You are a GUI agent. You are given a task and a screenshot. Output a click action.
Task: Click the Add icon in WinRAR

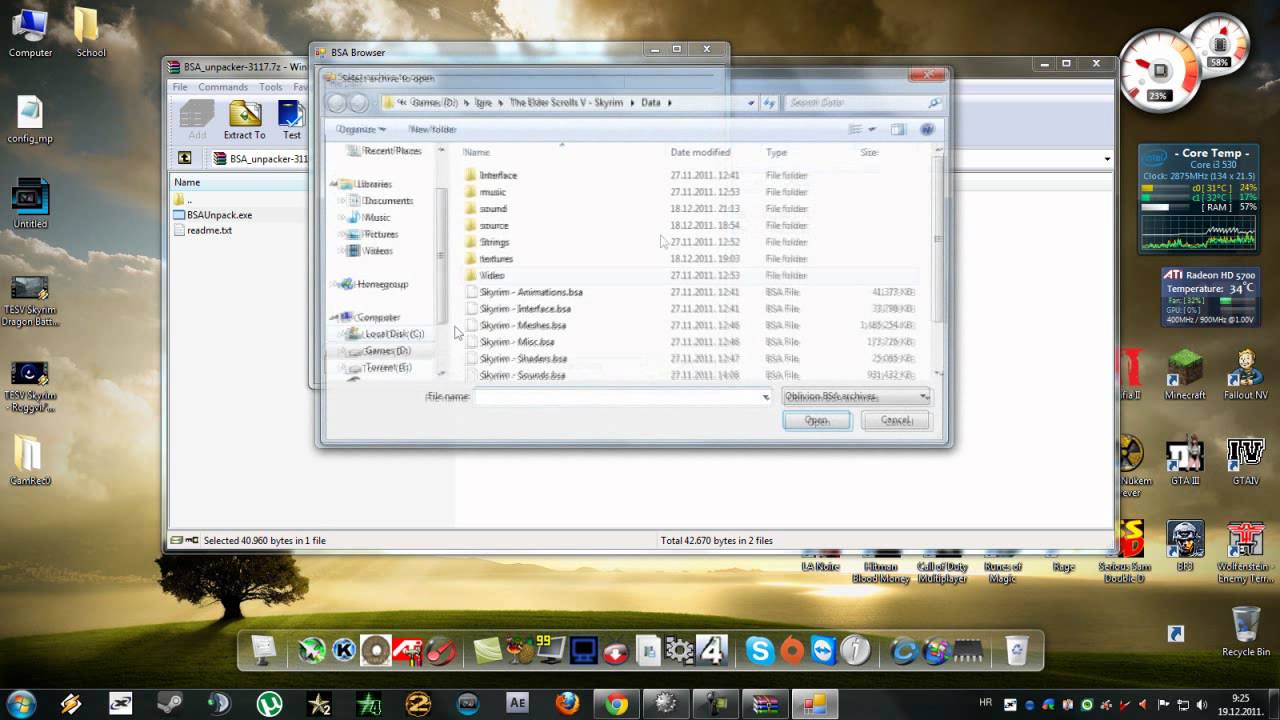click(x=197, y=121)
